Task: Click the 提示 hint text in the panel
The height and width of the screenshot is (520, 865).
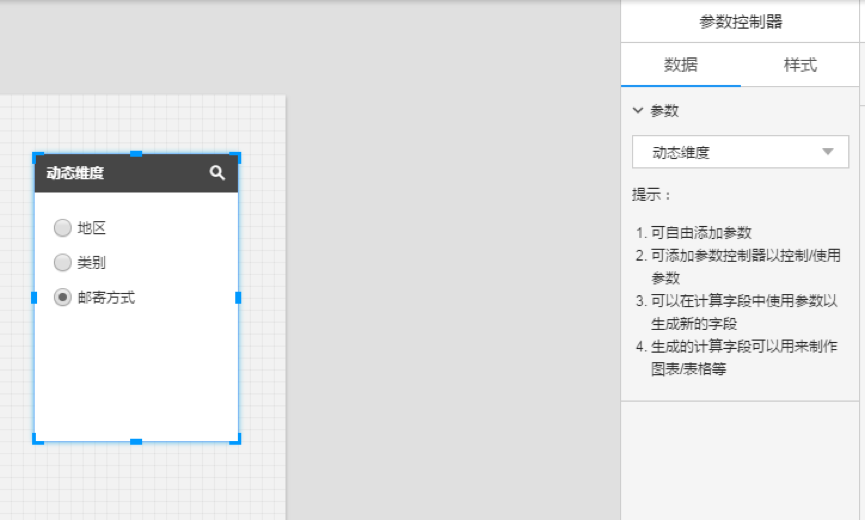Action: click(x=652, y=194)
